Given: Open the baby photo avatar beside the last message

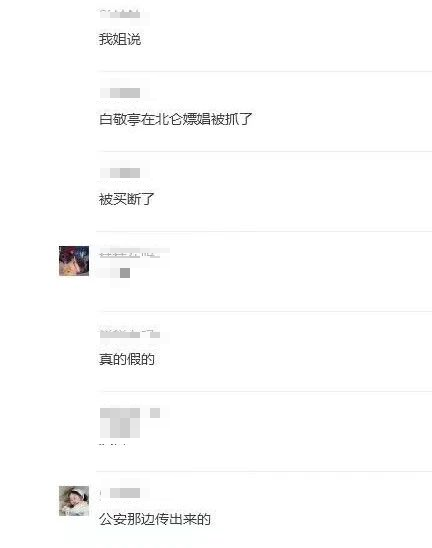Looking at the screenshot, I should click(74, 501).
